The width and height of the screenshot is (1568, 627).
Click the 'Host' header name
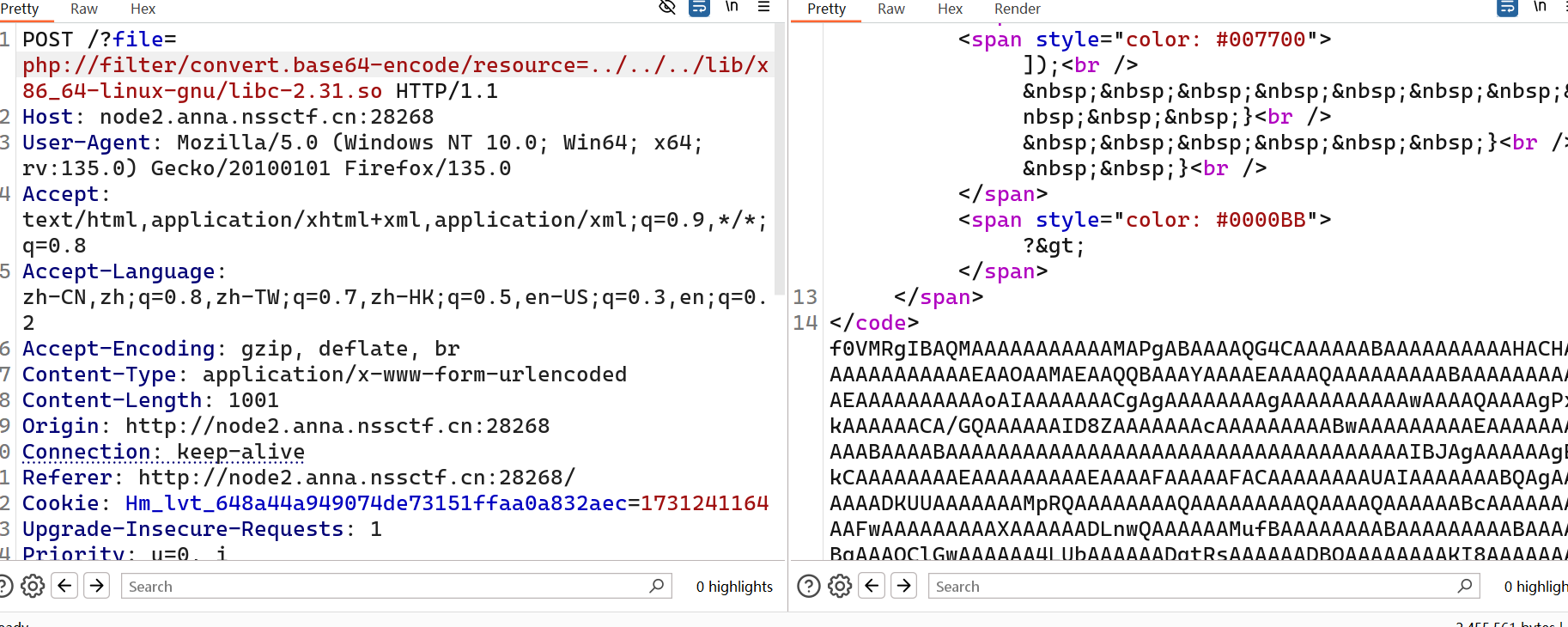pos(47,117)
